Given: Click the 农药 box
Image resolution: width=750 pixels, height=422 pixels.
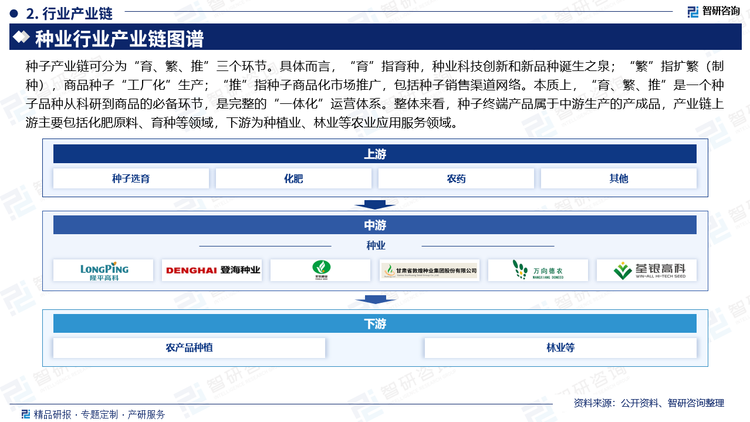Looking at the screenshot, I should [x=456, y=178].
